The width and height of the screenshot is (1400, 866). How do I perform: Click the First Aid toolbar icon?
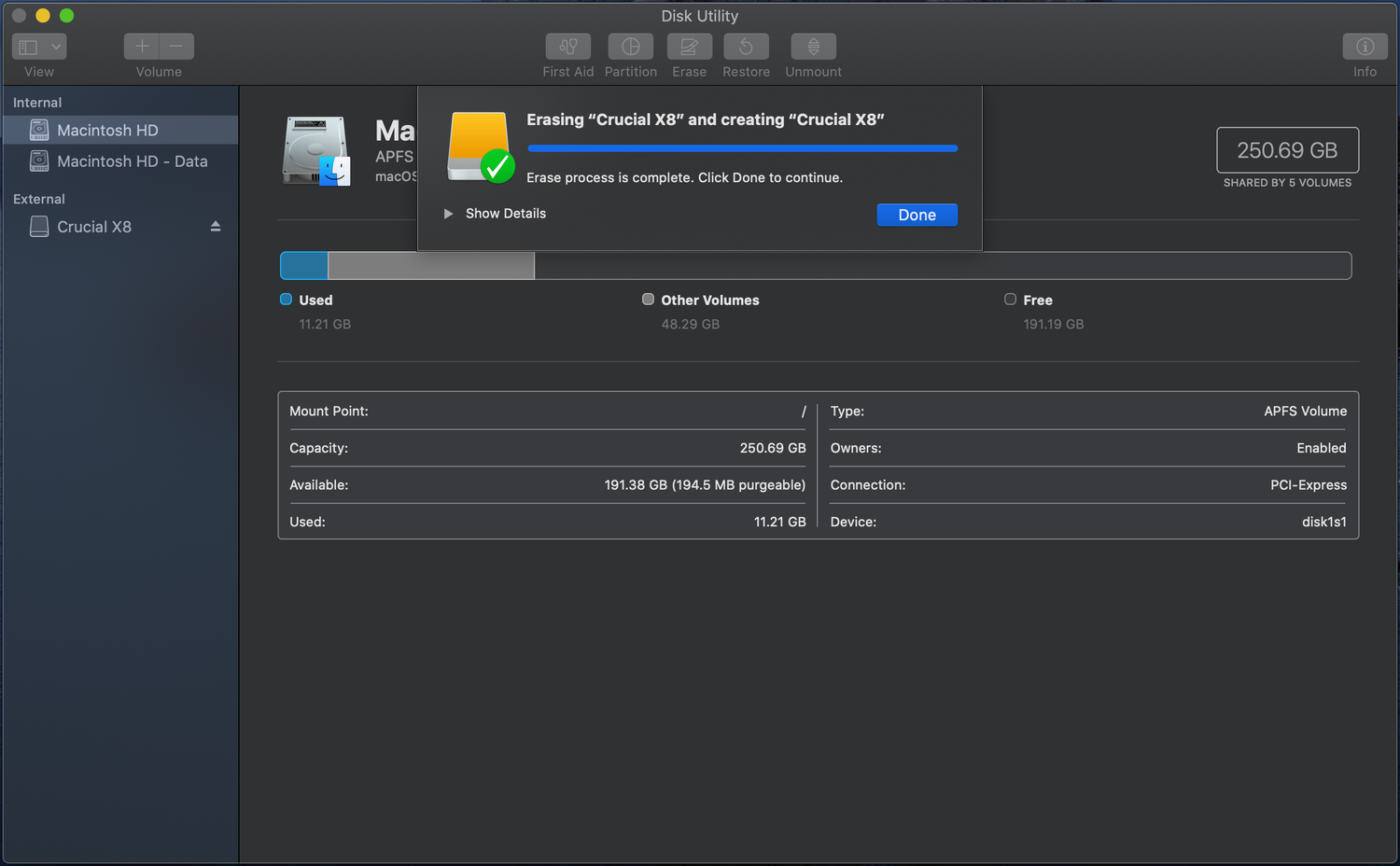coord(567,47)
